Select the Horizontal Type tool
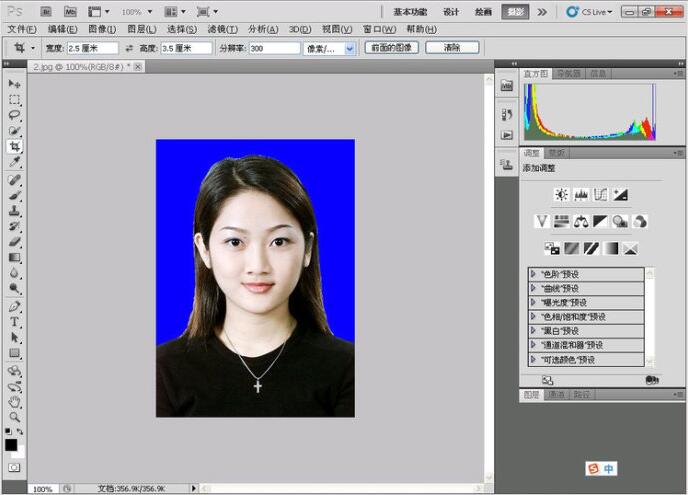The width and height of the screenshot is (688, 495). pyautogui.click(x=14, y=322)
